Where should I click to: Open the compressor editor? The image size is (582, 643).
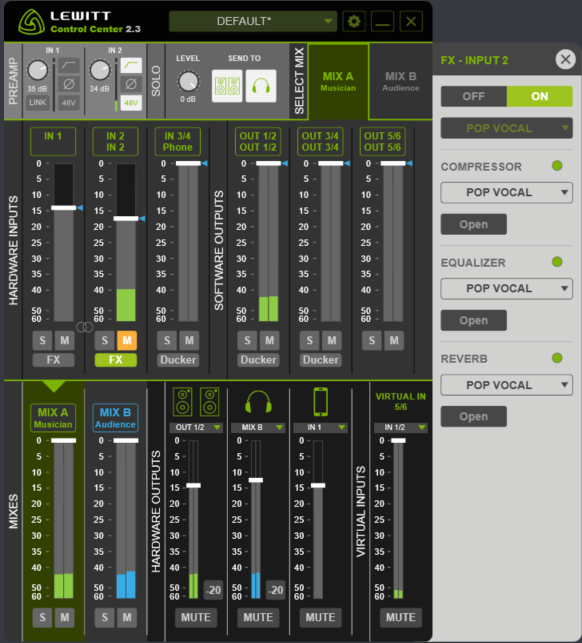(474, 224)
